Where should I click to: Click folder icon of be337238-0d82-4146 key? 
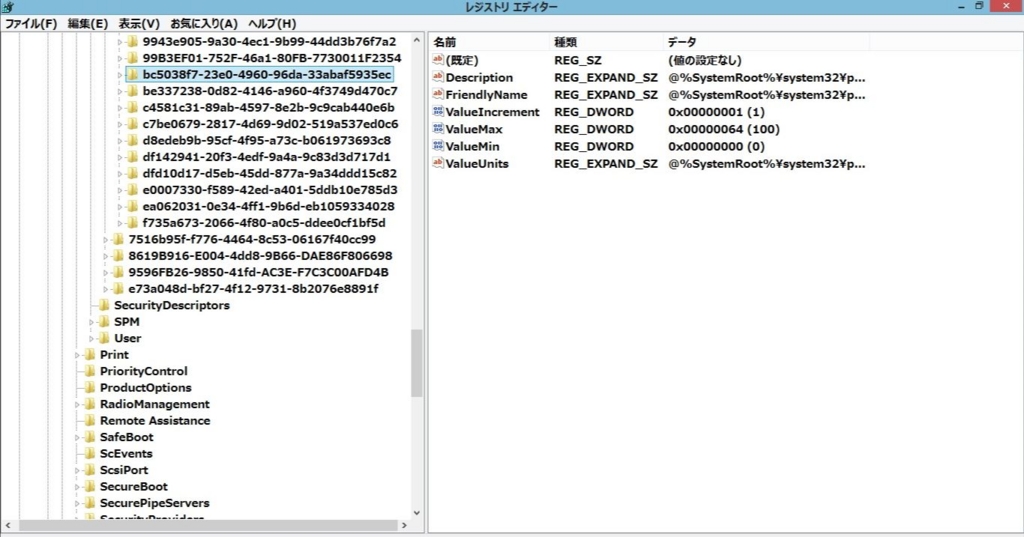[133, 91]
